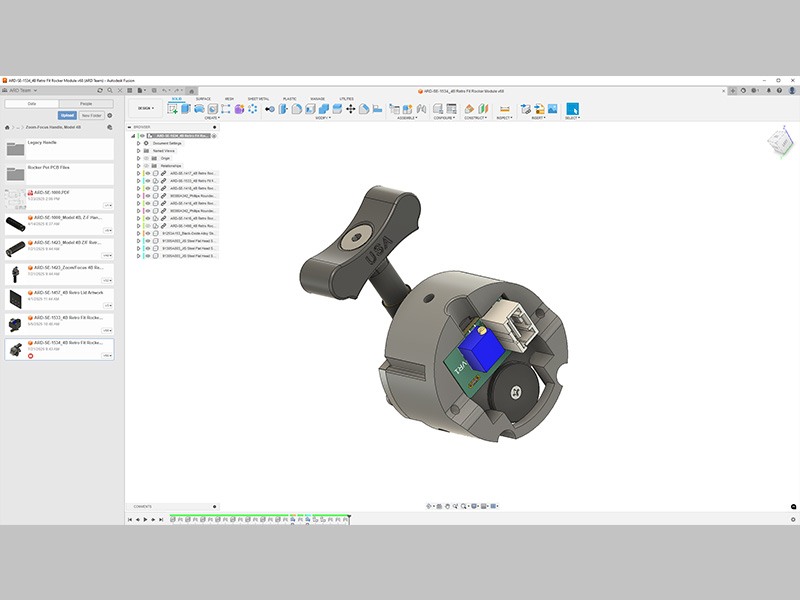Select the Insert Derive tool
The image size is (800, 600).
tap(526, 109)
